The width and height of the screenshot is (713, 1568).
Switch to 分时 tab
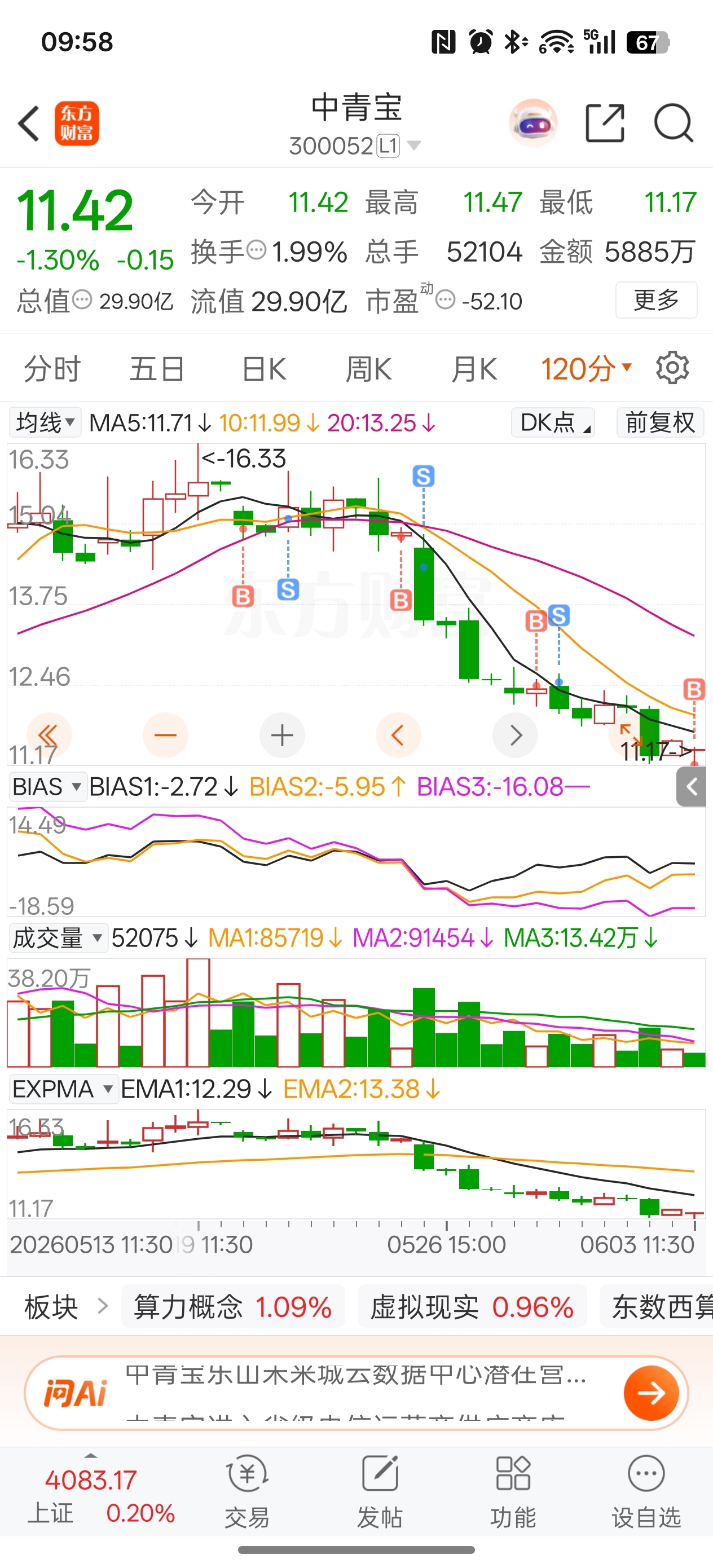point(52,368)
